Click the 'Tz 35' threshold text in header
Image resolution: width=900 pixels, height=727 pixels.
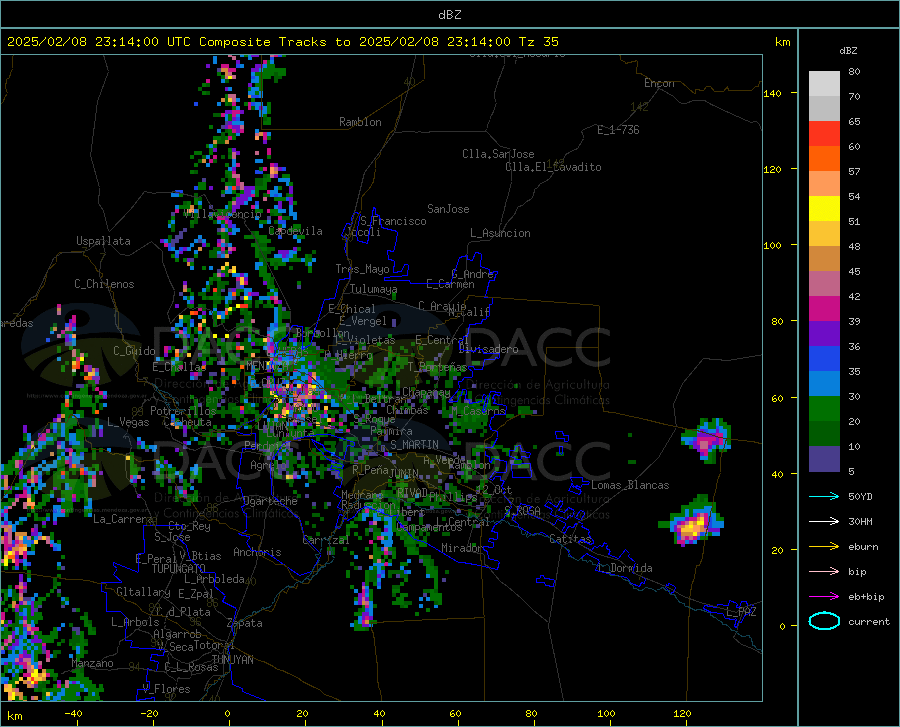pos(538,42)
